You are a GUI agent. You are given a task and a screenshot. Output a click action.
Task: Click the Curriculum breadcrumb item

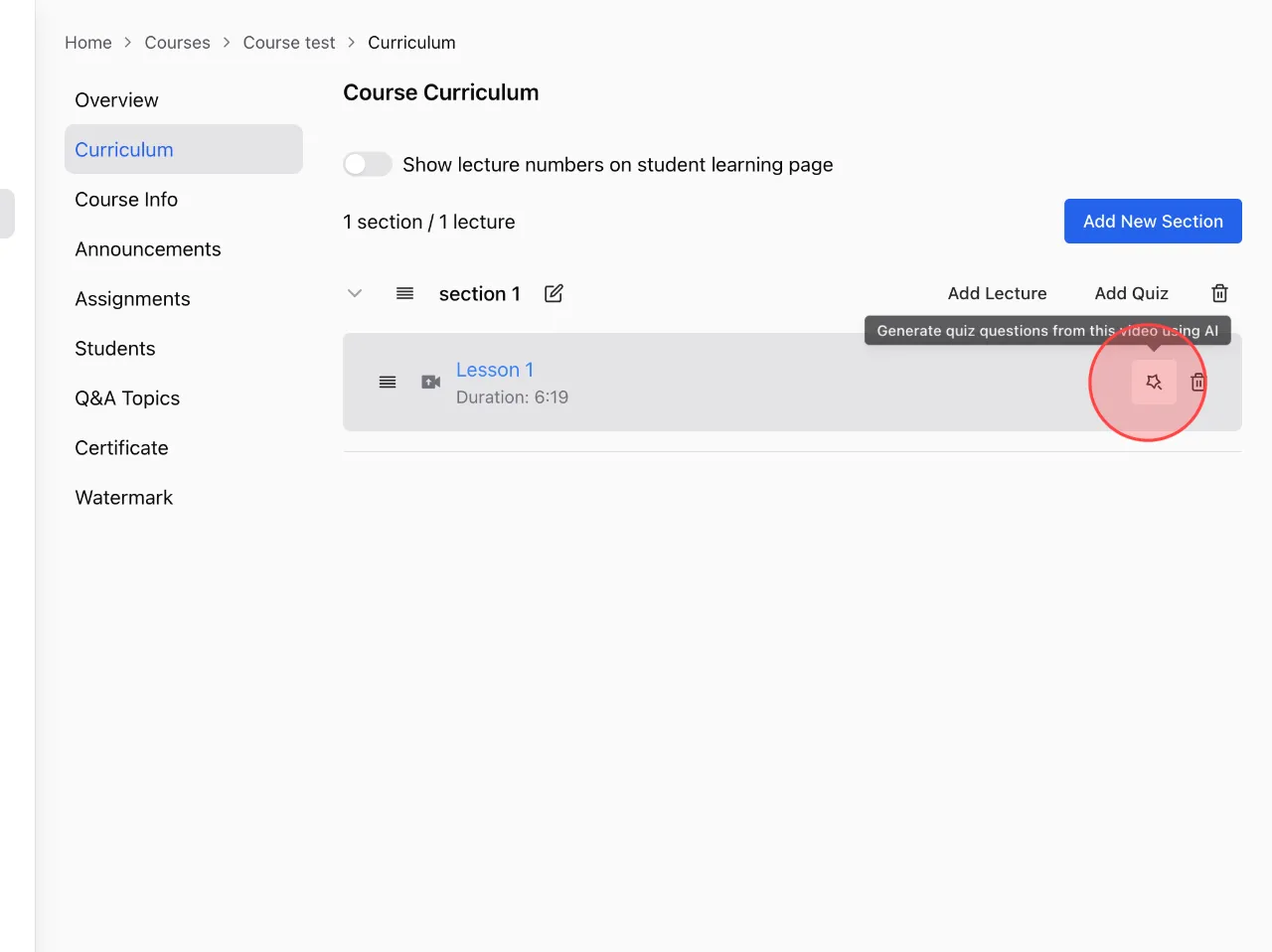click(411, 43)
